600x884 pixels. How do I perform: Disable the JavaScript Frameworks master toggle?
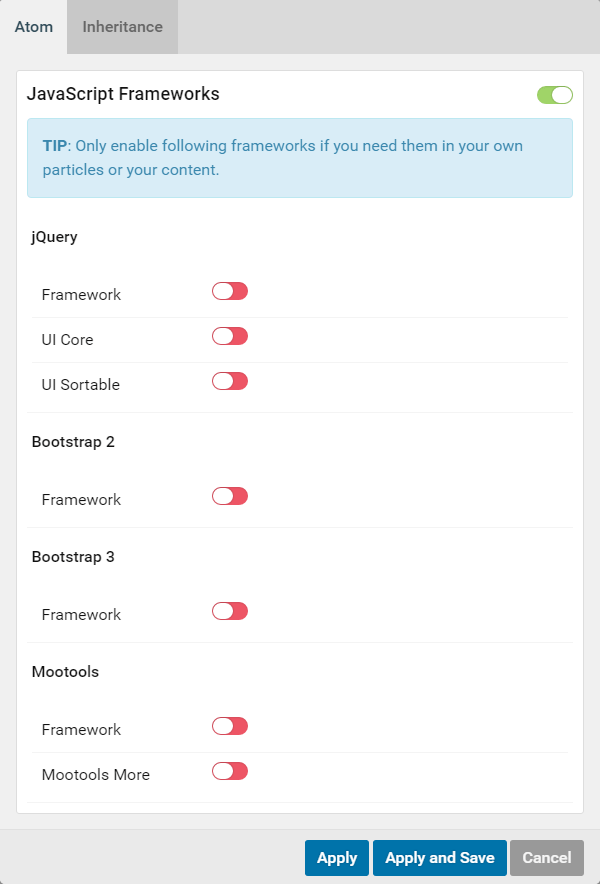click(x=555, y=94)
